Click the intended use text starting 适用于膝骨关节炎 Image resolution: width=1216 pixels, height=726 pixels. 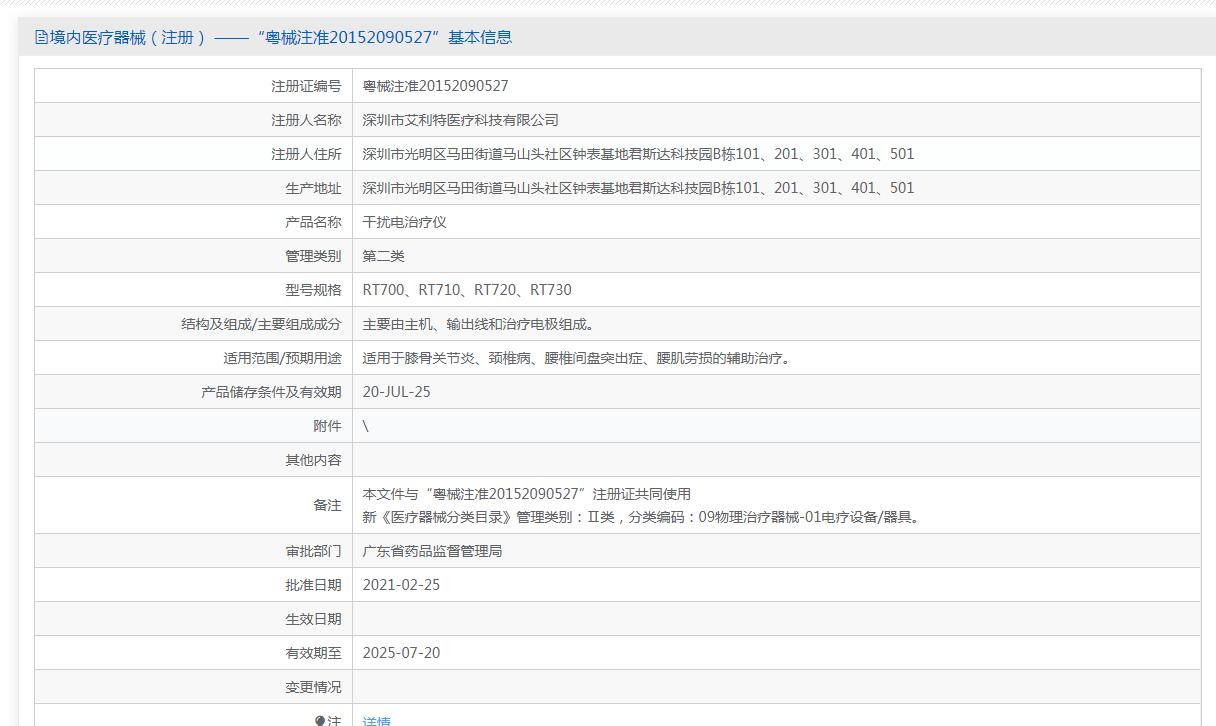579,358
